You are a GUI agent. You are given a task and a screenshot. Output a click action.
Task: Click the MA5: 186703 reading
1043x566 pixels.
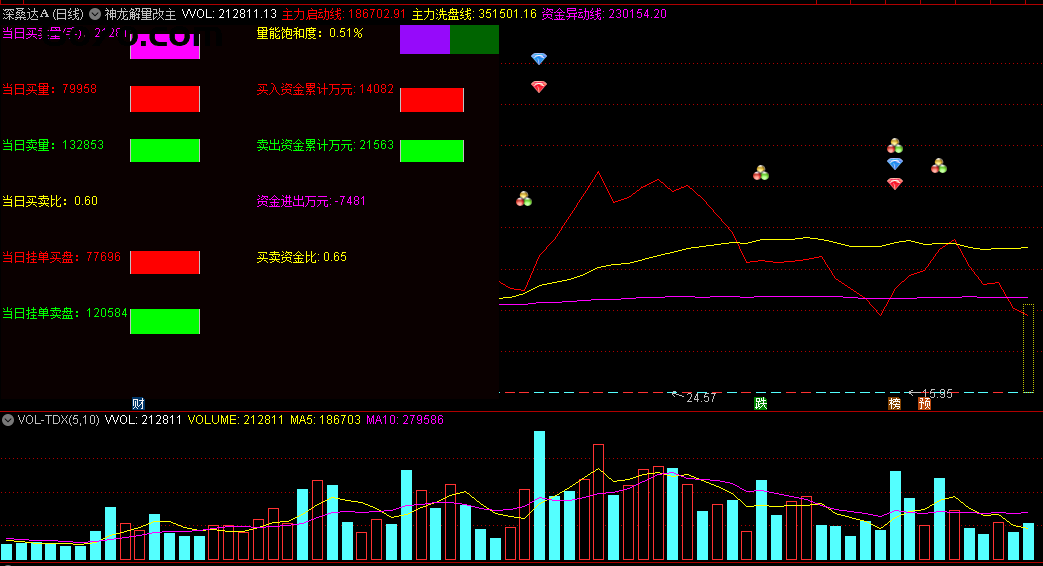325,420
